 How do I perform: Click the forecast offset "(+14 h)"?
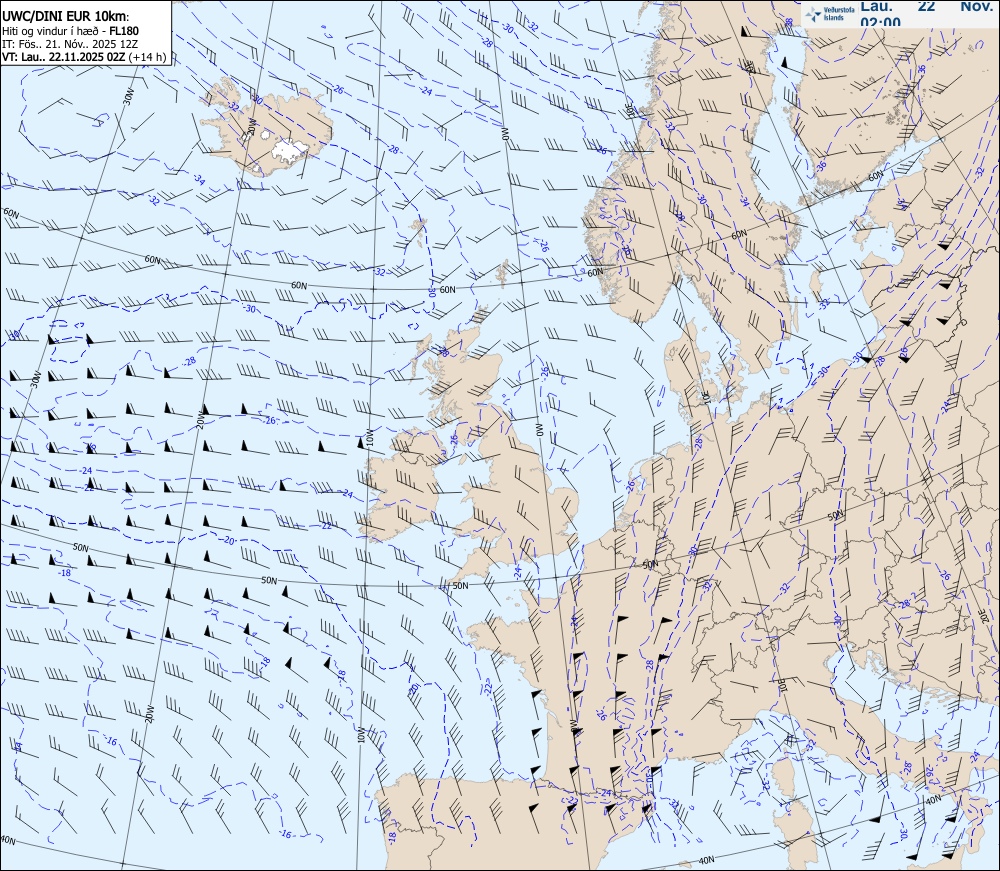coord(147,57)
